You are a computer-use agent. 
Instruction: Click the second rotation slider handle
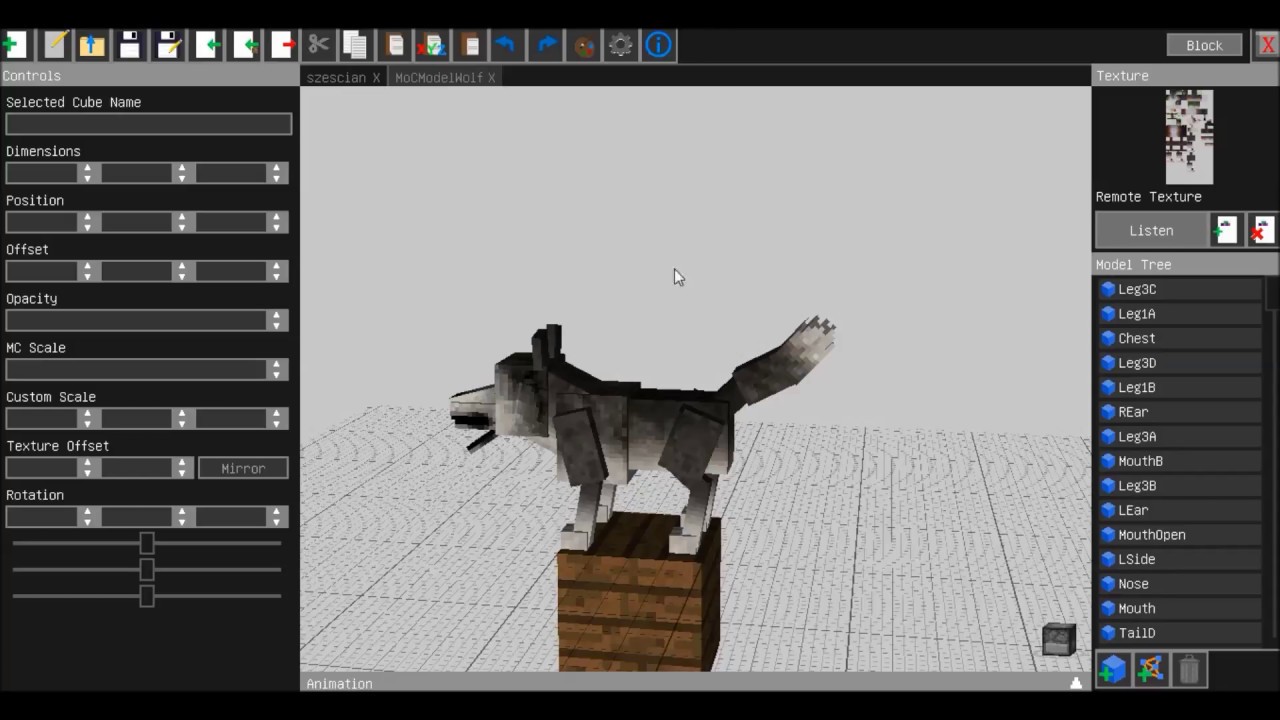tap(147, 570)
